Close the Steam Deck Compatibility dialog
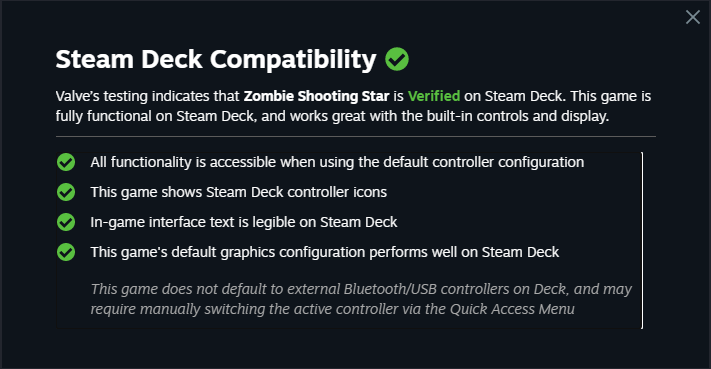This screenshot has height=369, width=711. pos(692,17)
